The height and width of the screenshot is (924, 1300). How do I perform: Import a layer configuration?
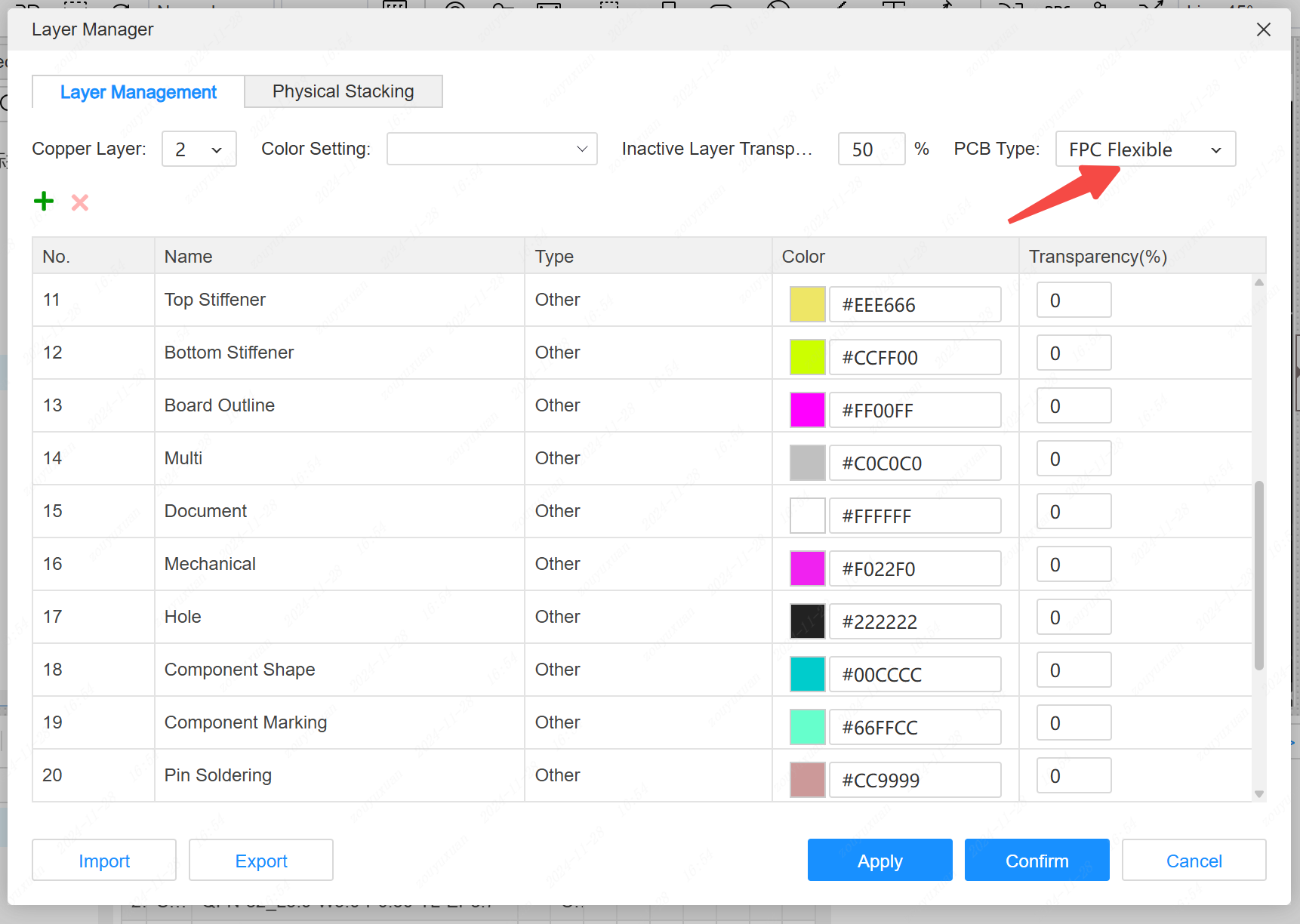104,861
